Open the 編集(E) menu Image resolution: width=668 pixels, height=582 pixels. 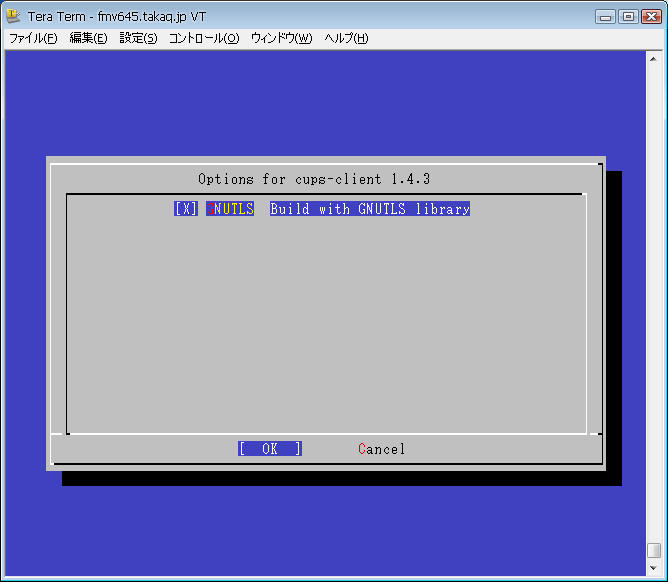click(x=88, y=38)
